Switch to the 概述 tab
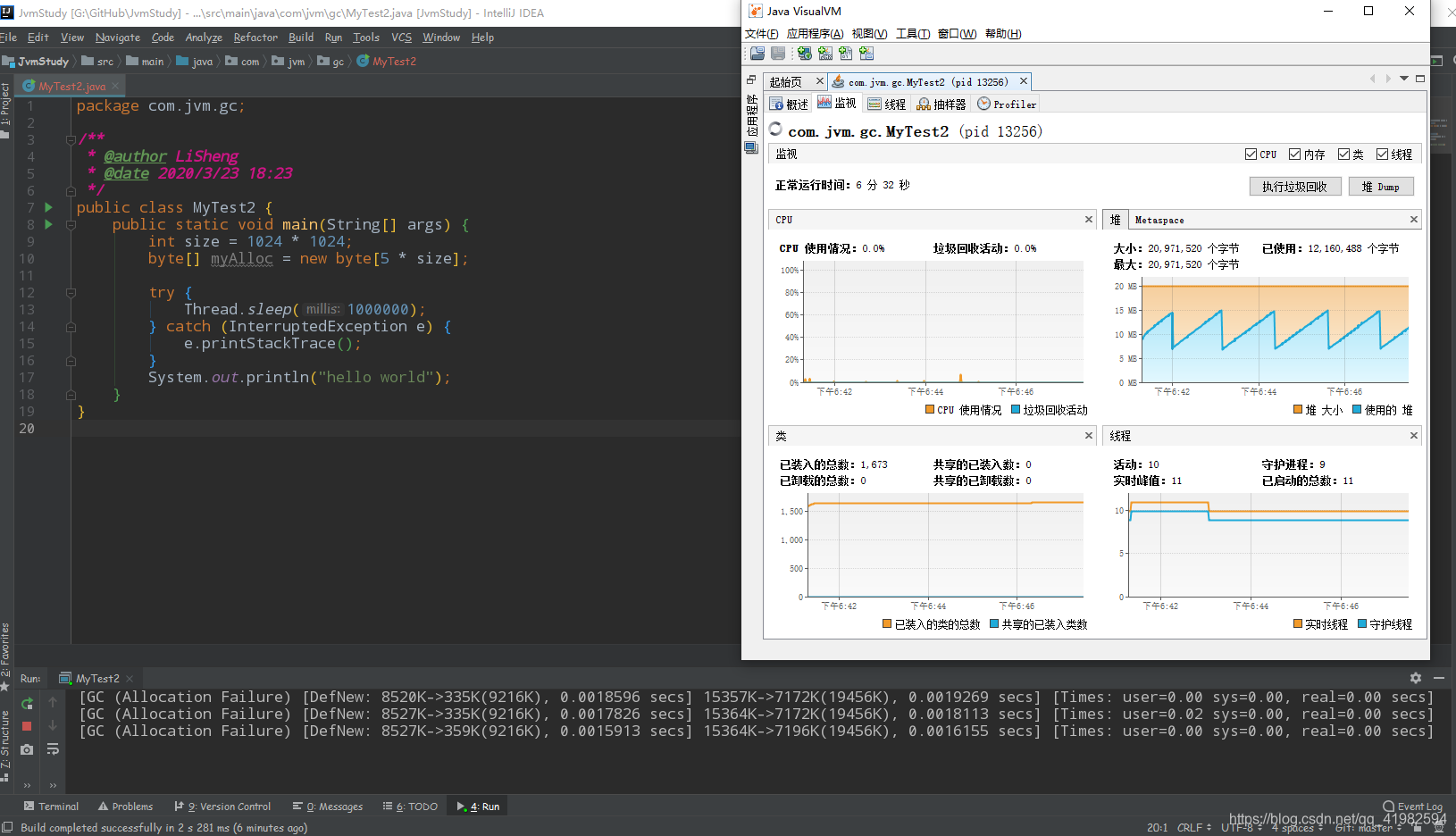Screen dimensions: 1456x836 [x=789, y=104]
